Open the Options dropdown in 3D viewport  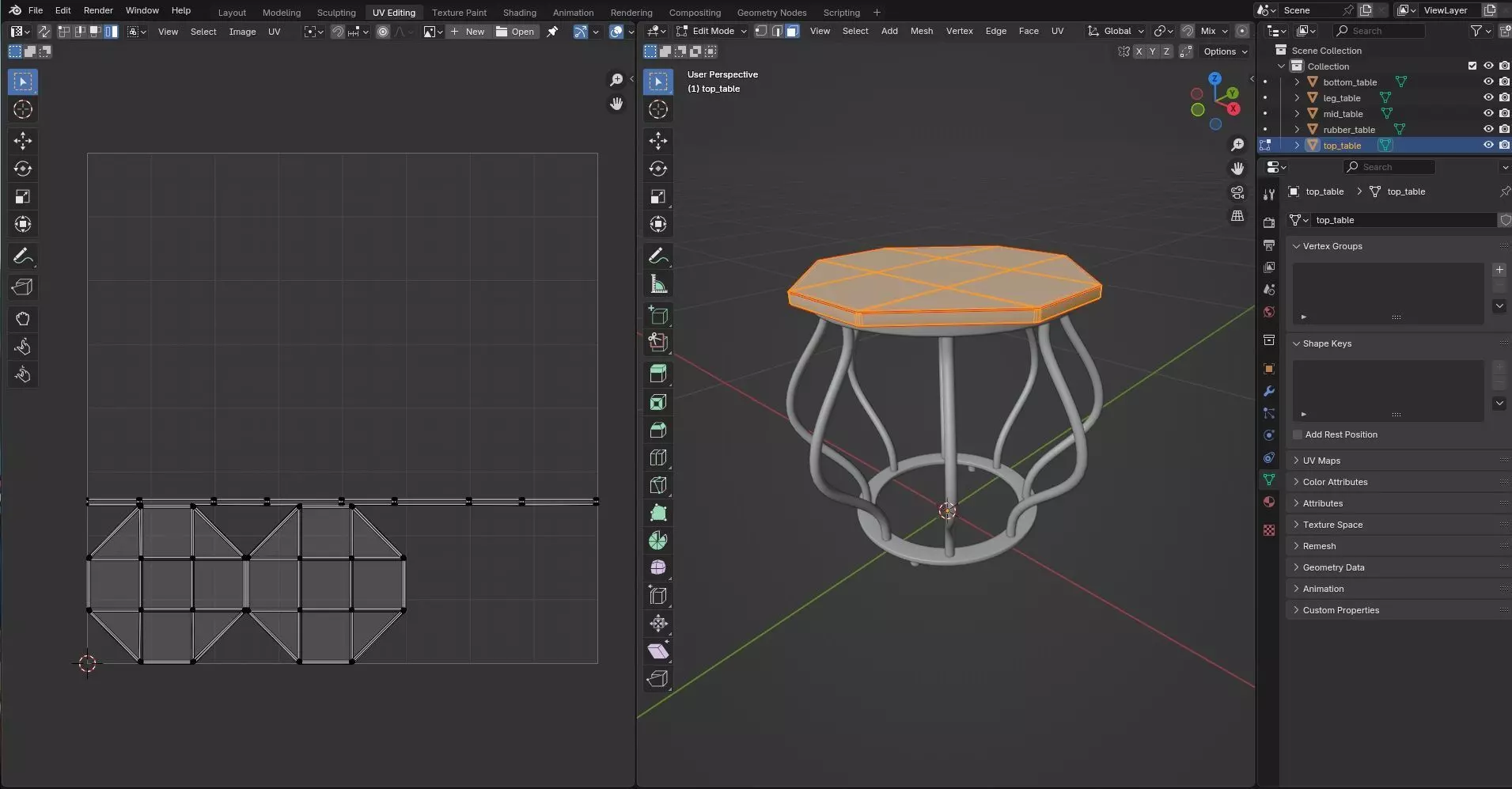click(x=1226, y=51)
